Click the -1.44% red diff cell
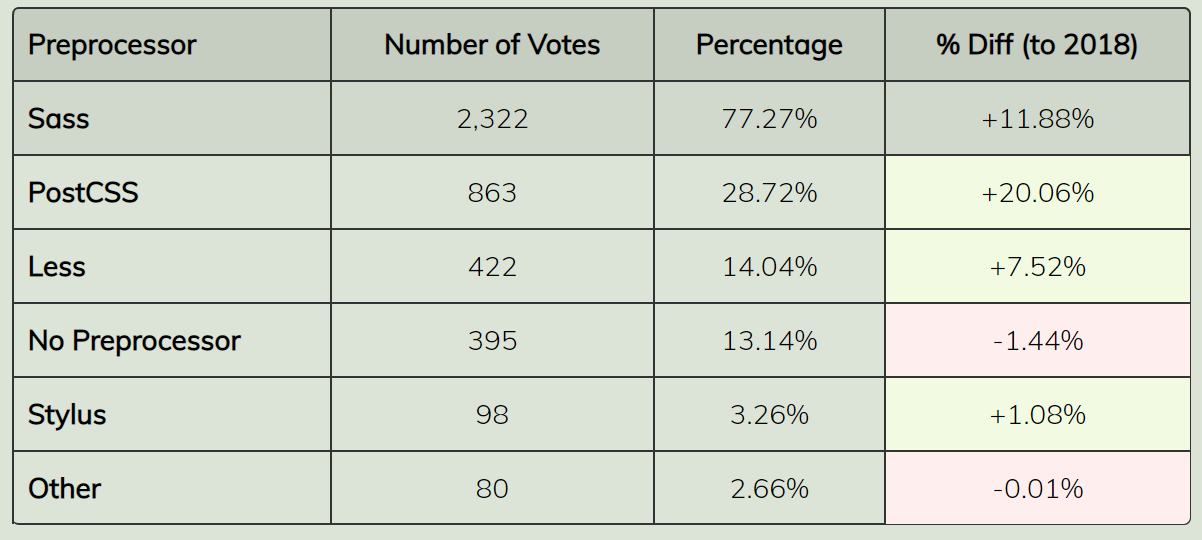The image size is (1202, 540). pos(1038,341)
